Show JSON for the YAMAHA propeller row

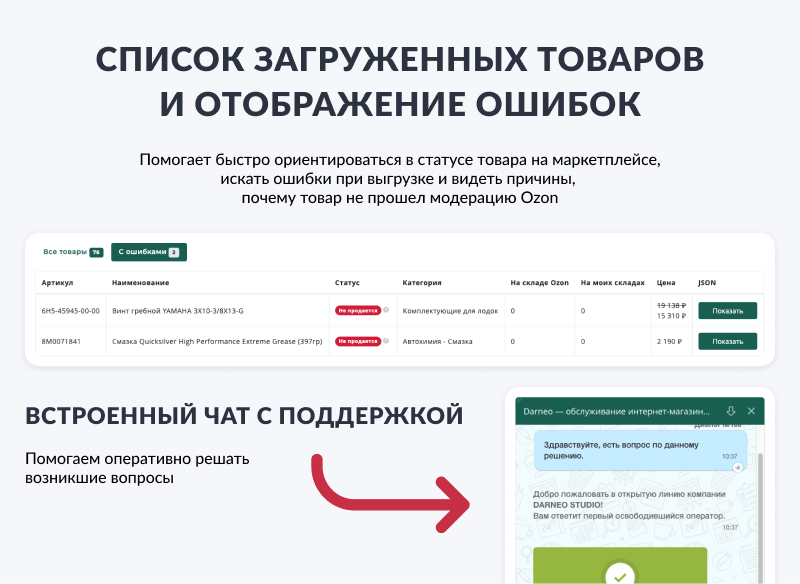pyautogui.click(x=727, y=311)
